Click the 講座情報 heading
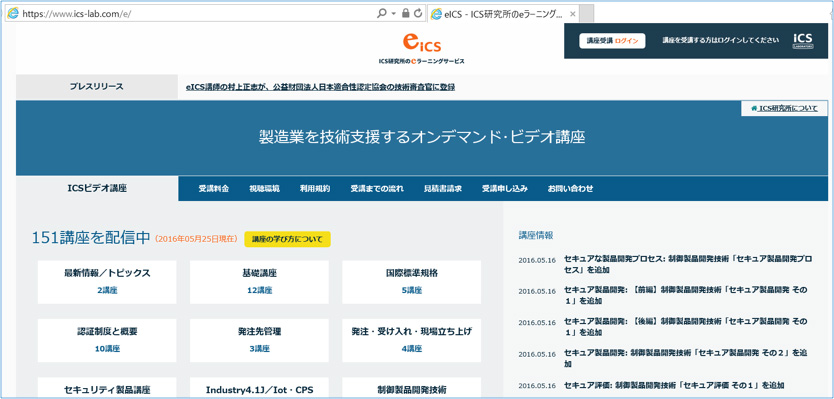The width and height of the screenshot is (834, 399). (x=536, y=235)
